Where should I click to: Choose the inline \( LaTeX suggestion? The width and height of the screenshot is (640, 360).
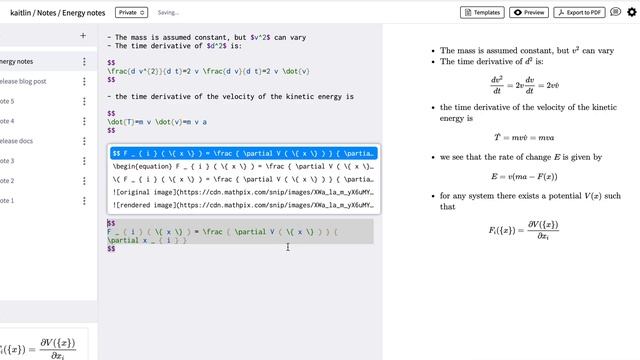point(244,179)
